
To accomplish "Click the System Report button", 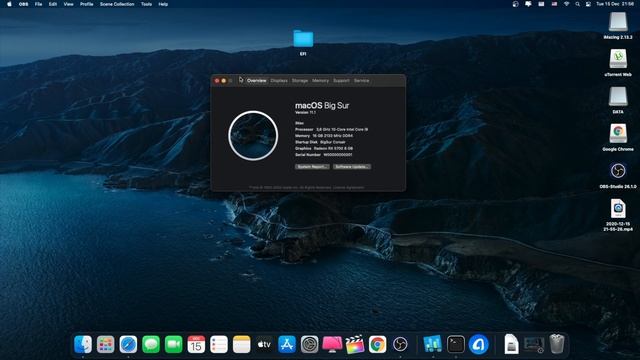I will click(312, 167).
